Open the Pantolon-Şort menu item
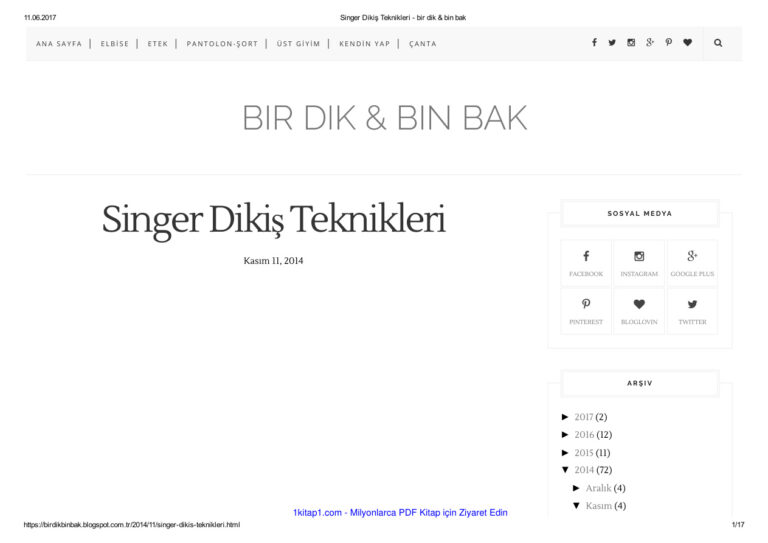 [x=222, y=44]
